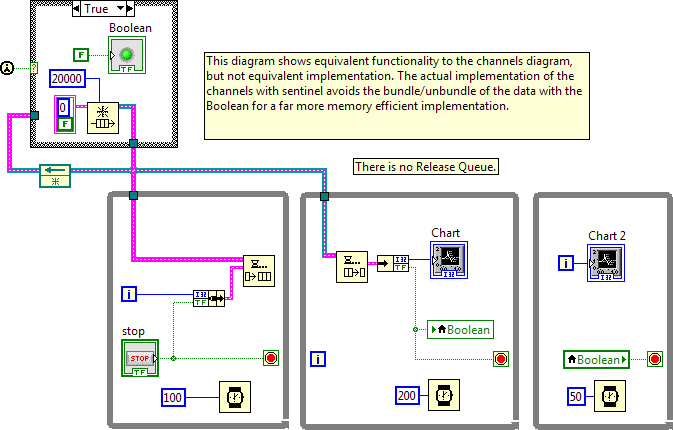The height and width of the screenshot is (430, 673).
Task: Click the 100 millisecond constant
Action: (x=173, y=397)
